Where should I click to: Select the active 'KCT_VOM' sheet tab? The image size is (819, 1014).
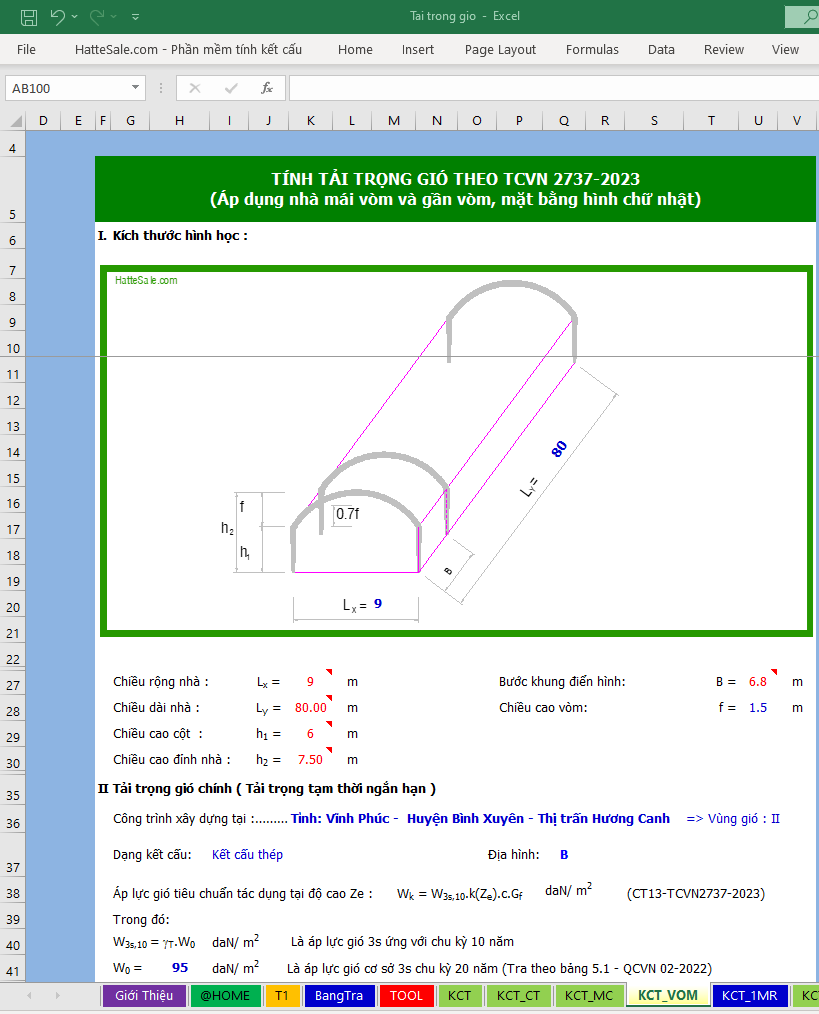pos(668,995)
